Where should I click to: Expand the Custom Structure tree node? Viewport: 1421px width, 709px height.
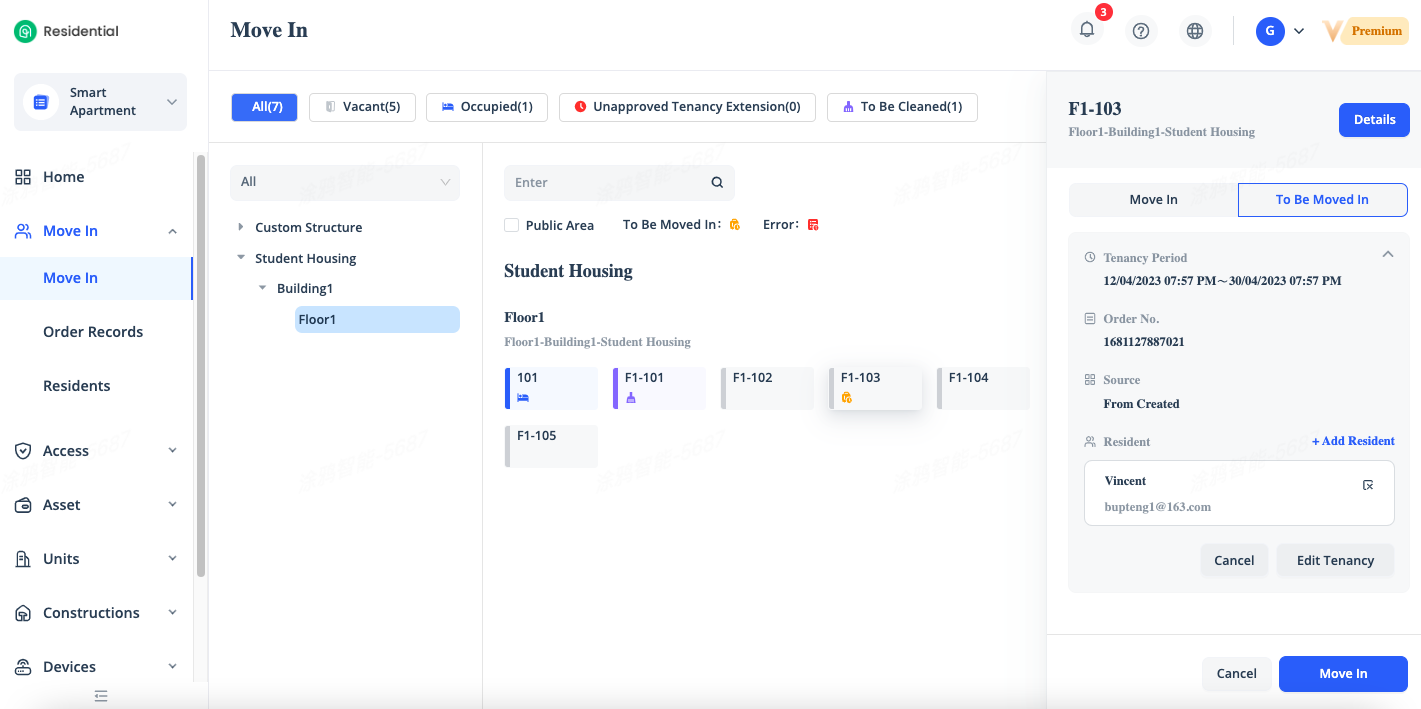(241, 227)
